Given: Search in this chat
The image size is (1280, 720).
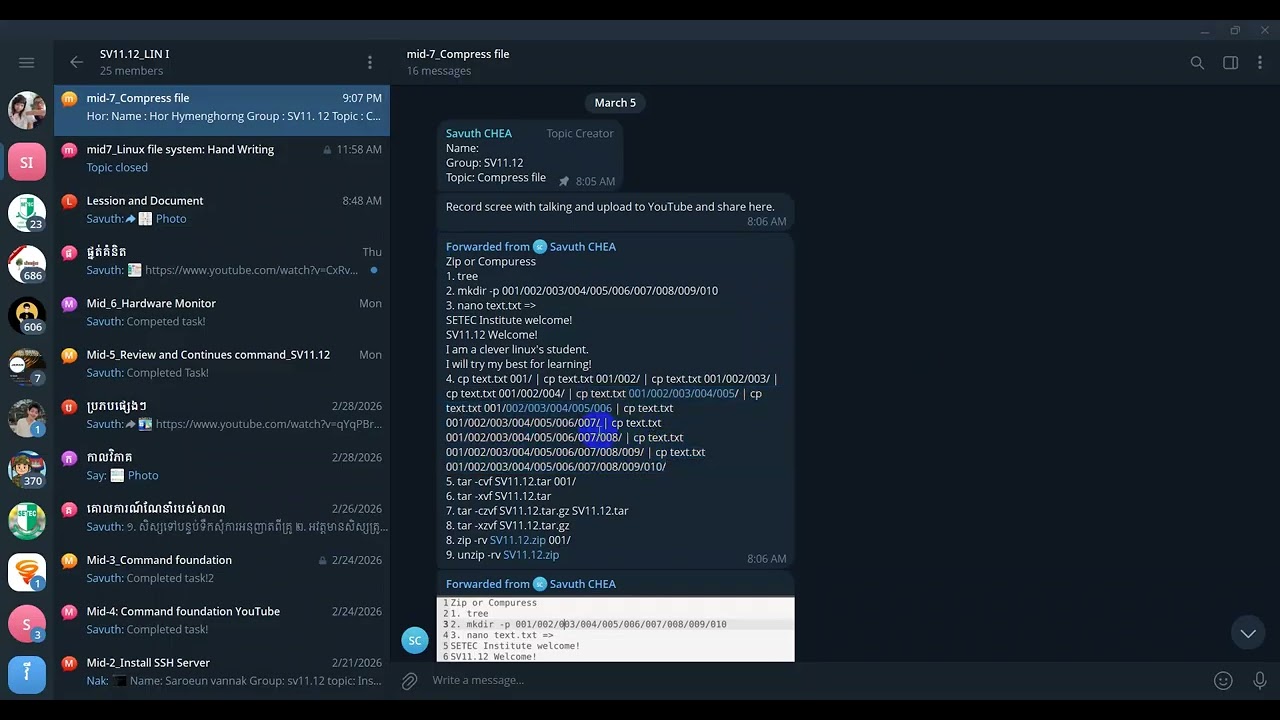Looking at the screenshot, I should click(x=1197, y=62).
